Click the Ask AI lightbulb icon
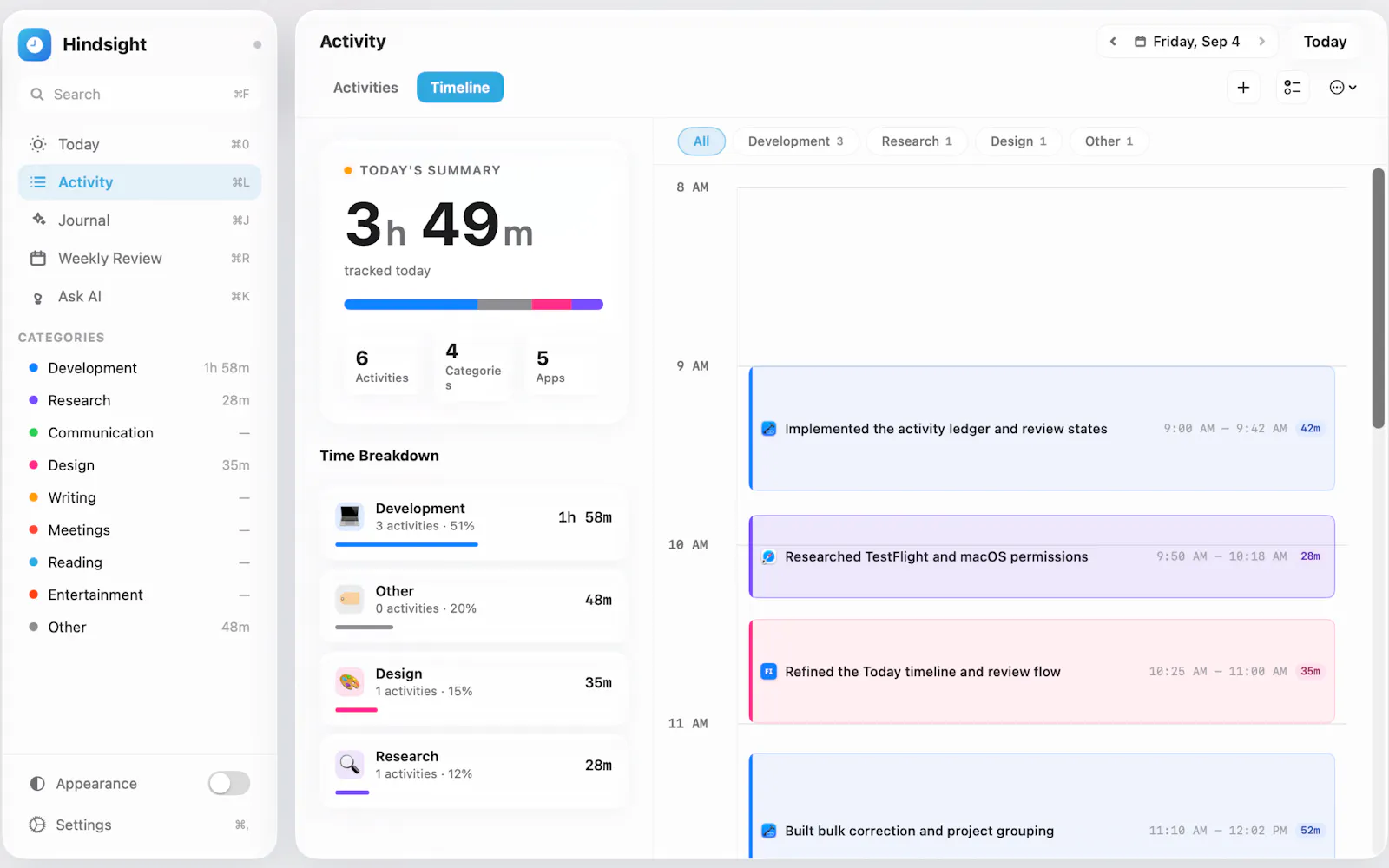 coord(37,298)
